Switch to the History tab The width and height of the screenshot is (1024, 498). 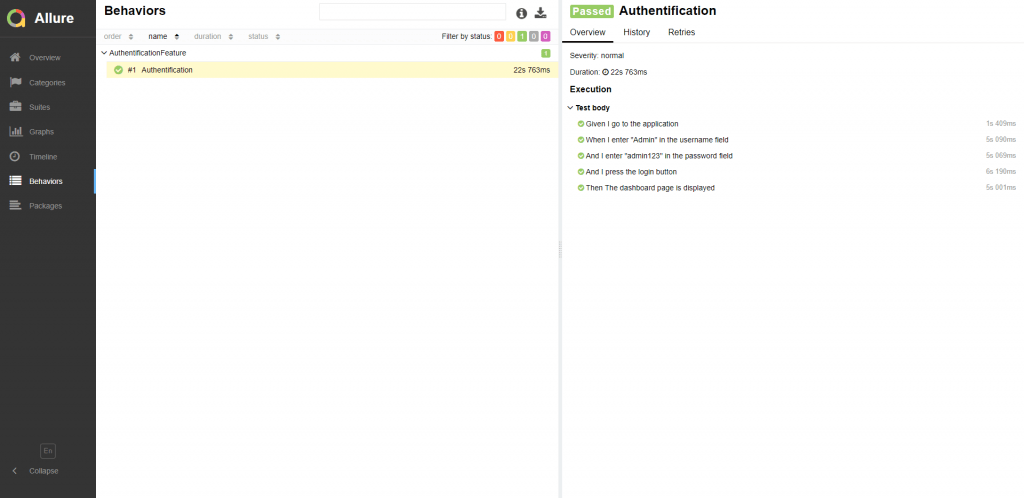click(636, 32)
